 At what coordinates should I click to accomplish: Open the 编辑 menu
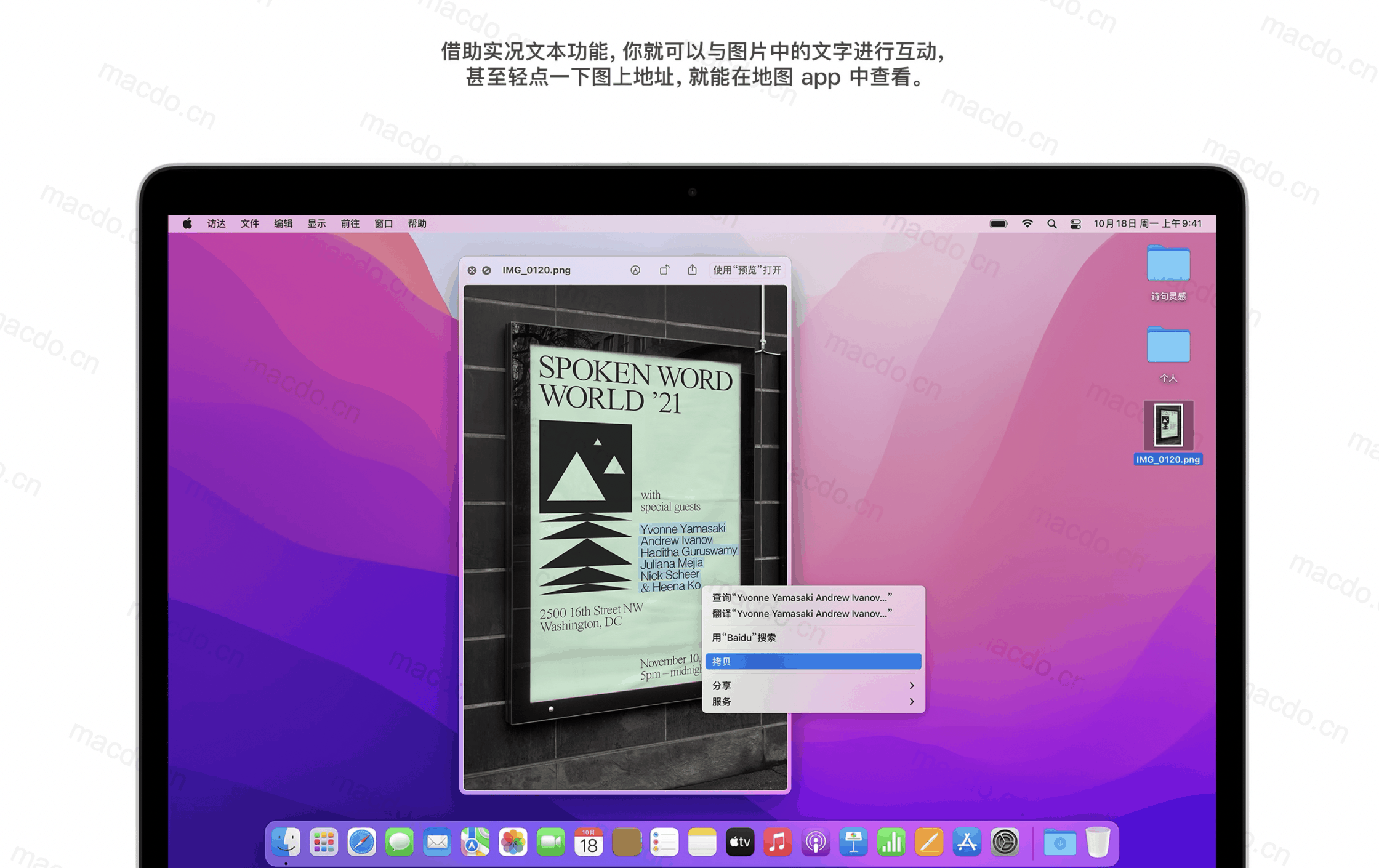click(x=283, y=223)
